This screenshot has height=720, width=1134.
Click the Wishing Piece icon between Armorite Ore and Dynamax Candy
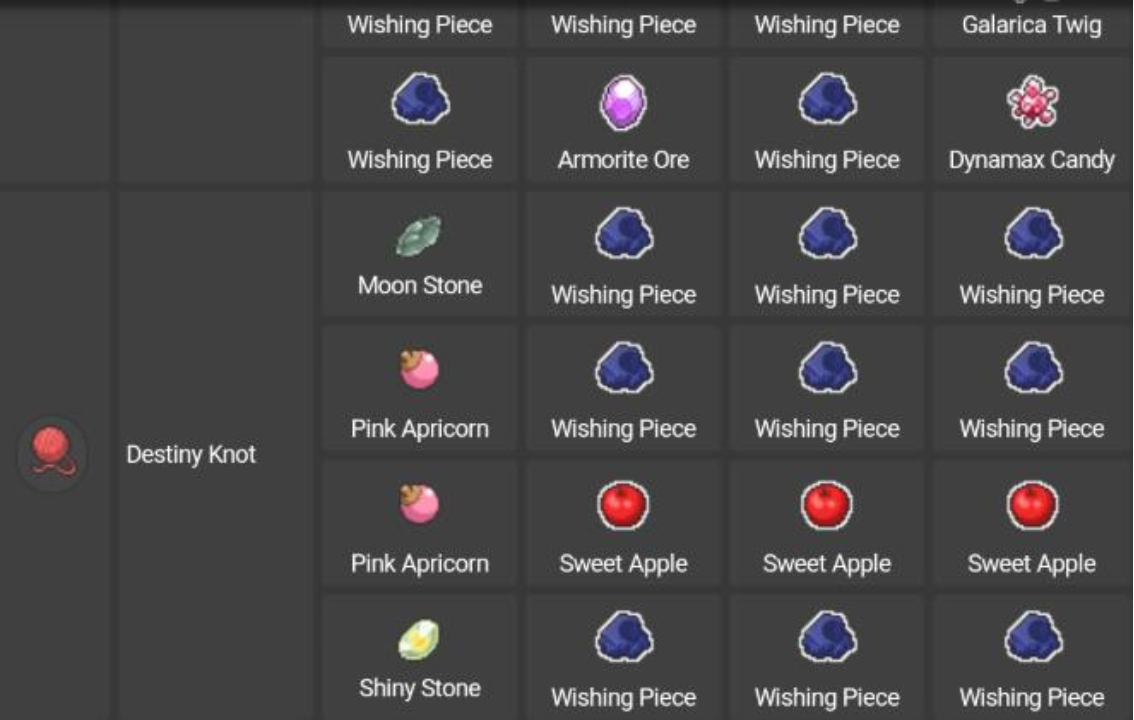[827, 102]
